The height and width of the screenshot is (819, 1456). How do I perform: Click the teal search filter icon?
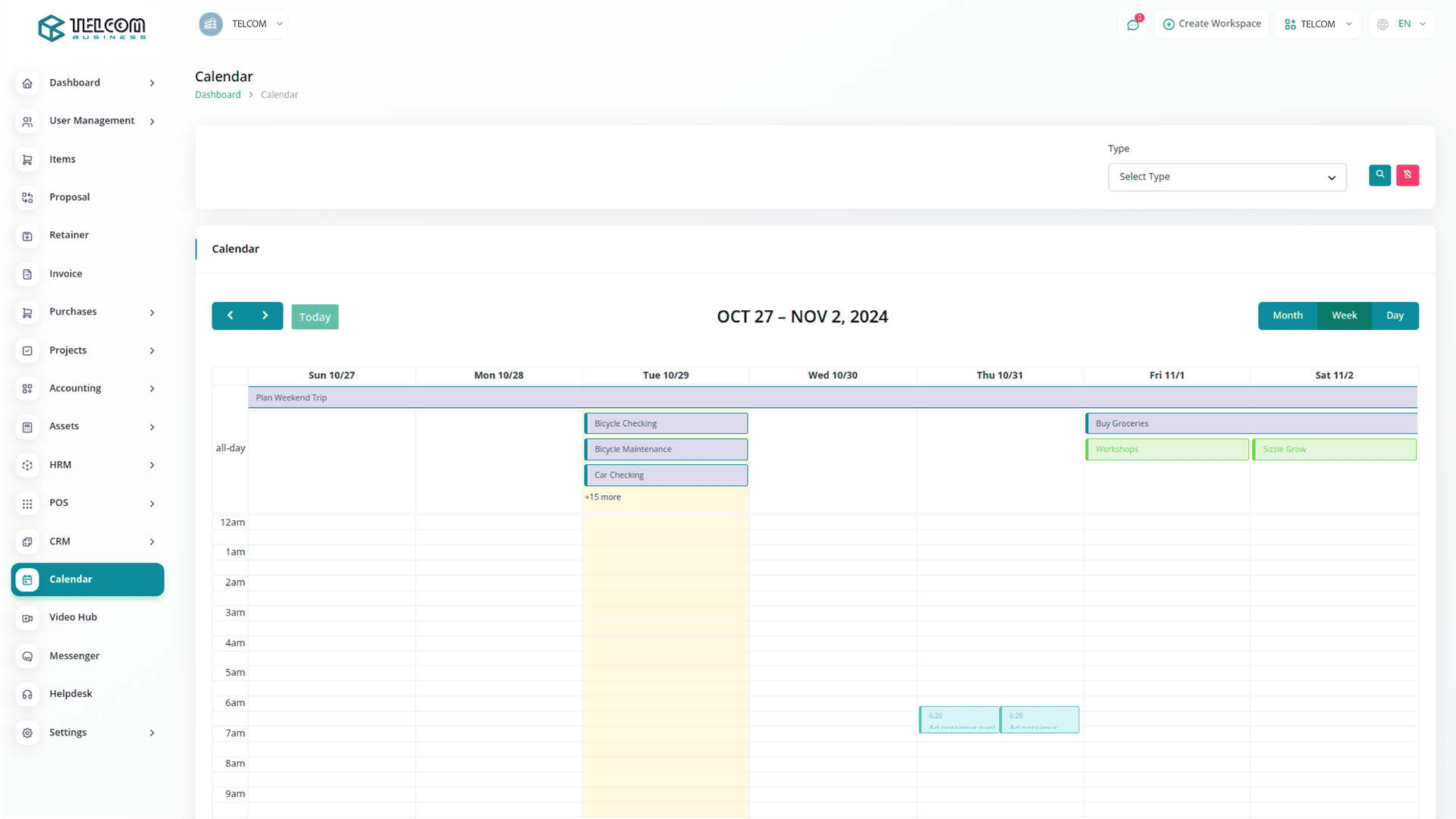(x=1379, y=175)
